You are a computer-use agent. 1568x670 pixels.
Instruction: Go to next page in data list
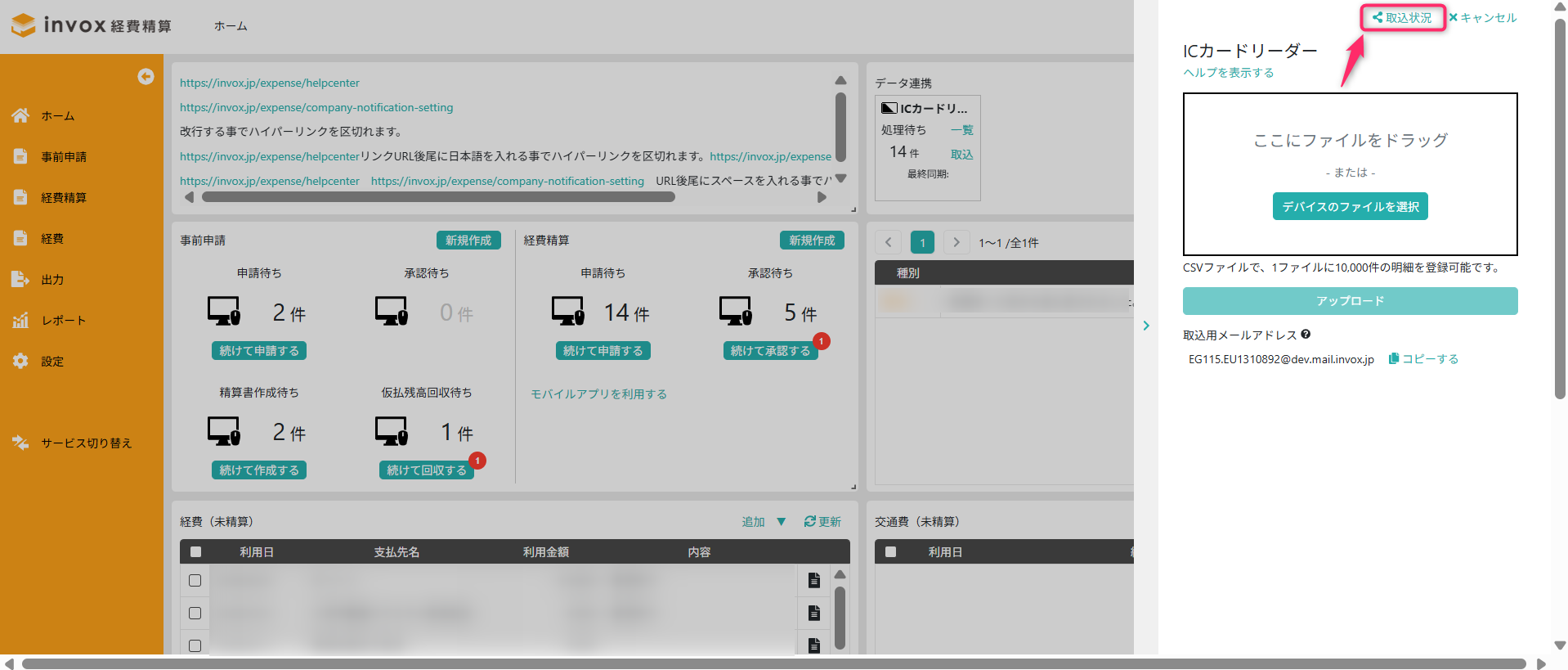point(956,242)
